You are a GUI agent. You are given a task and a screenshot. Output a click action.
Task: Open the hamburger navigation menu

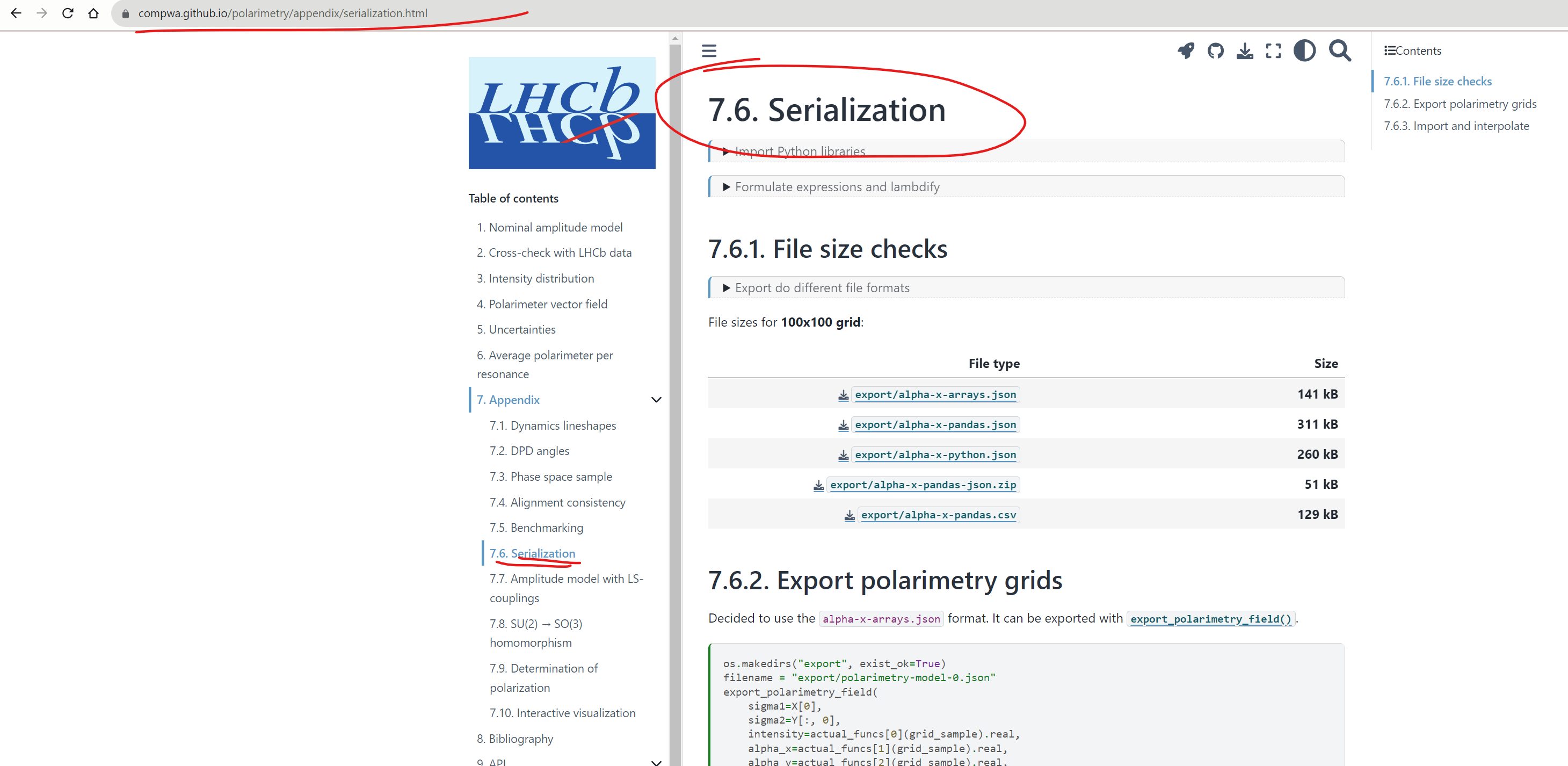pyautogui.click(x=708, y=50)
